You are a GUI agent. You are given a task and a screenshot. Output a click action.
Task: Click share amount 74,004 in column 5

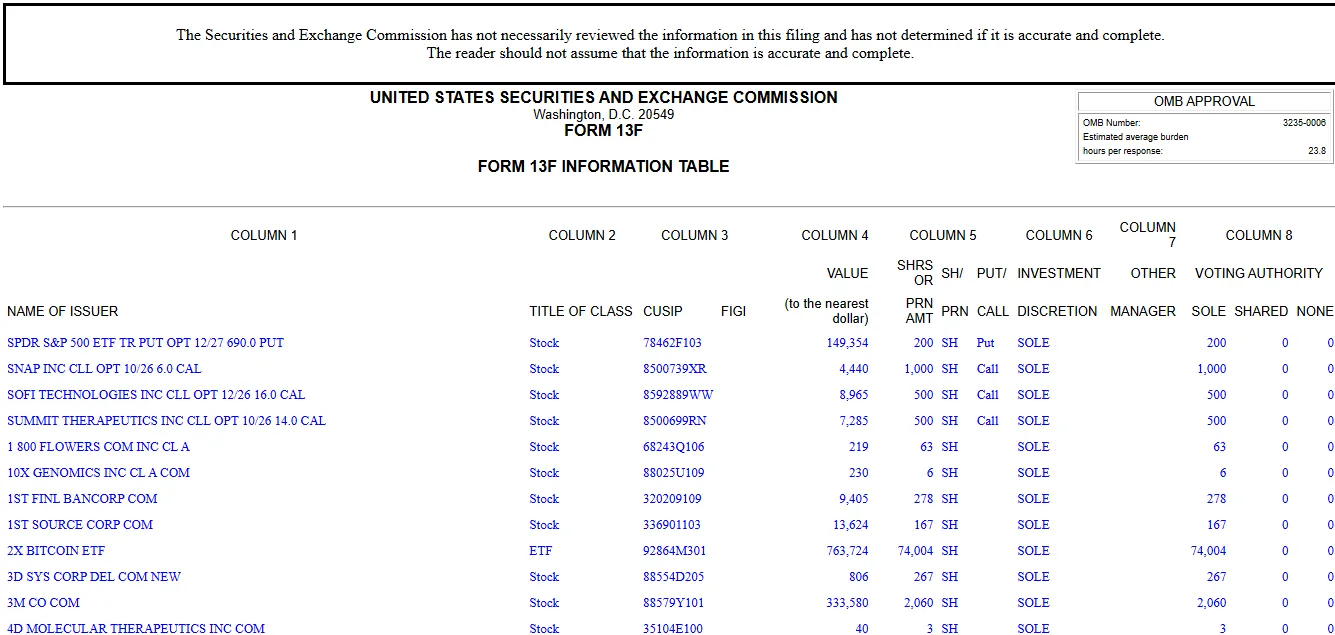915,551
